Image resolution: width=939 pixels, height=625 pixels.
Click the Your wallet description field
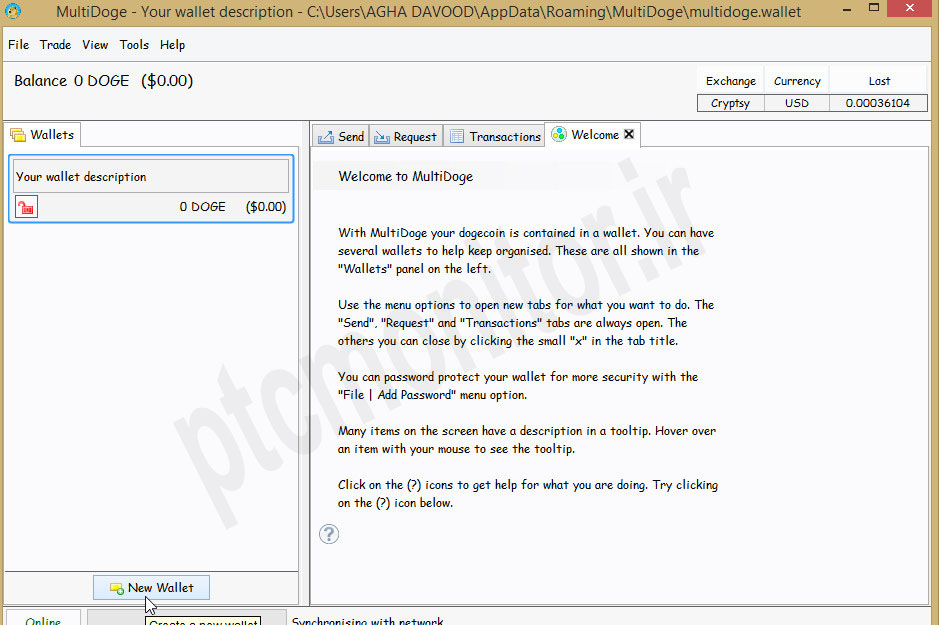coord(151,176)
